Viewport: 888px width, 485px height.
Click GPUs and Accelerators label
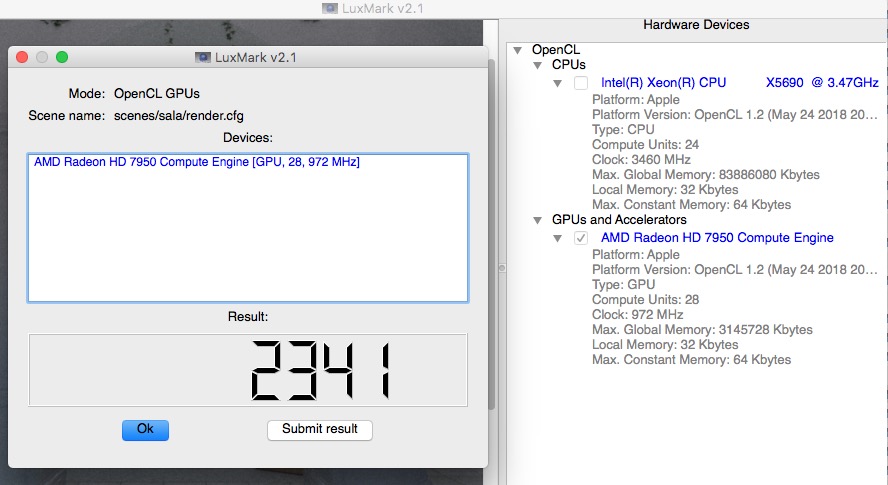[x=619, y=220]
